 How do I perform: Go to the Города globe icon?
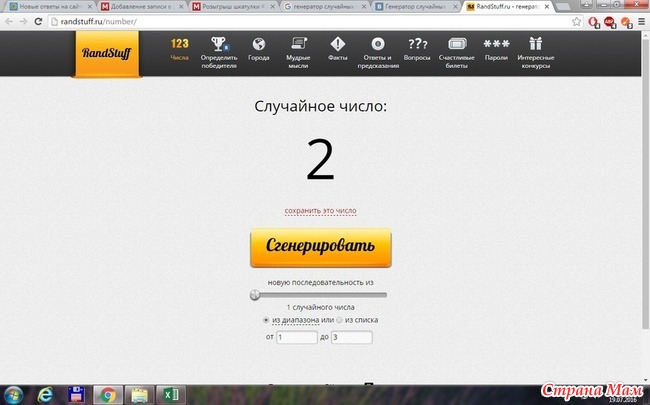pos(258,45)
